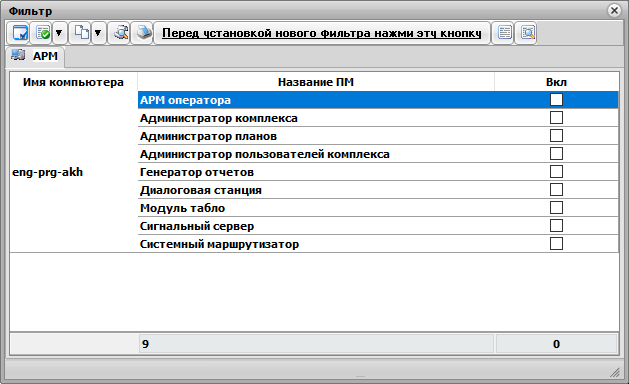Open dropdown arrow next to copy icon

point(98,33)
